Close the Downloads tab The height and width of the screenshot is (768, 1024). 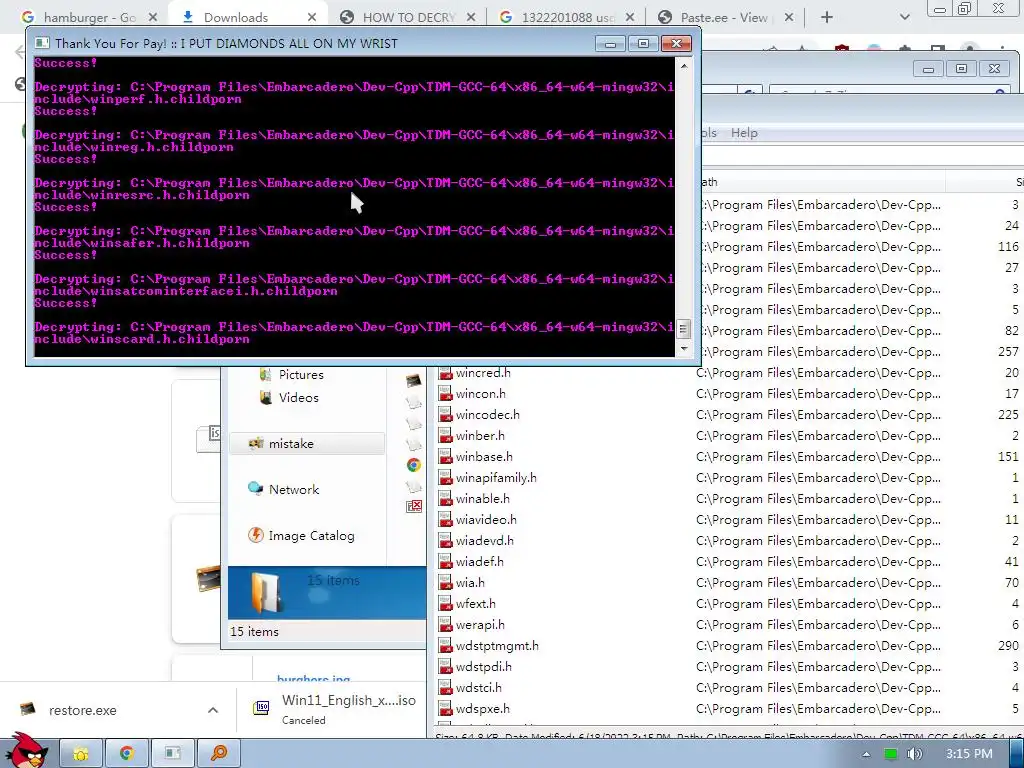point(312,18)
